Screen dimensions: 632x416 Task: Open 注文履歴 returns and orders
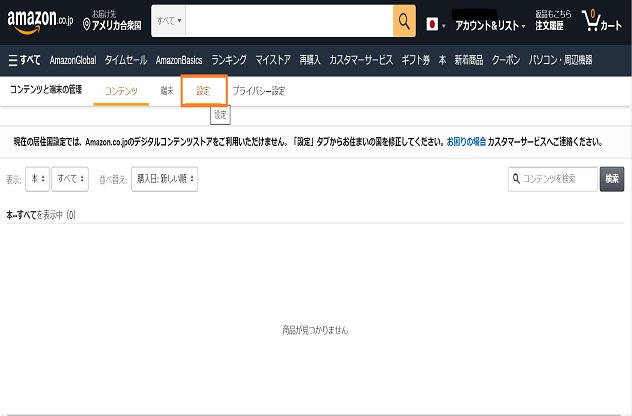tap(553, 21)
